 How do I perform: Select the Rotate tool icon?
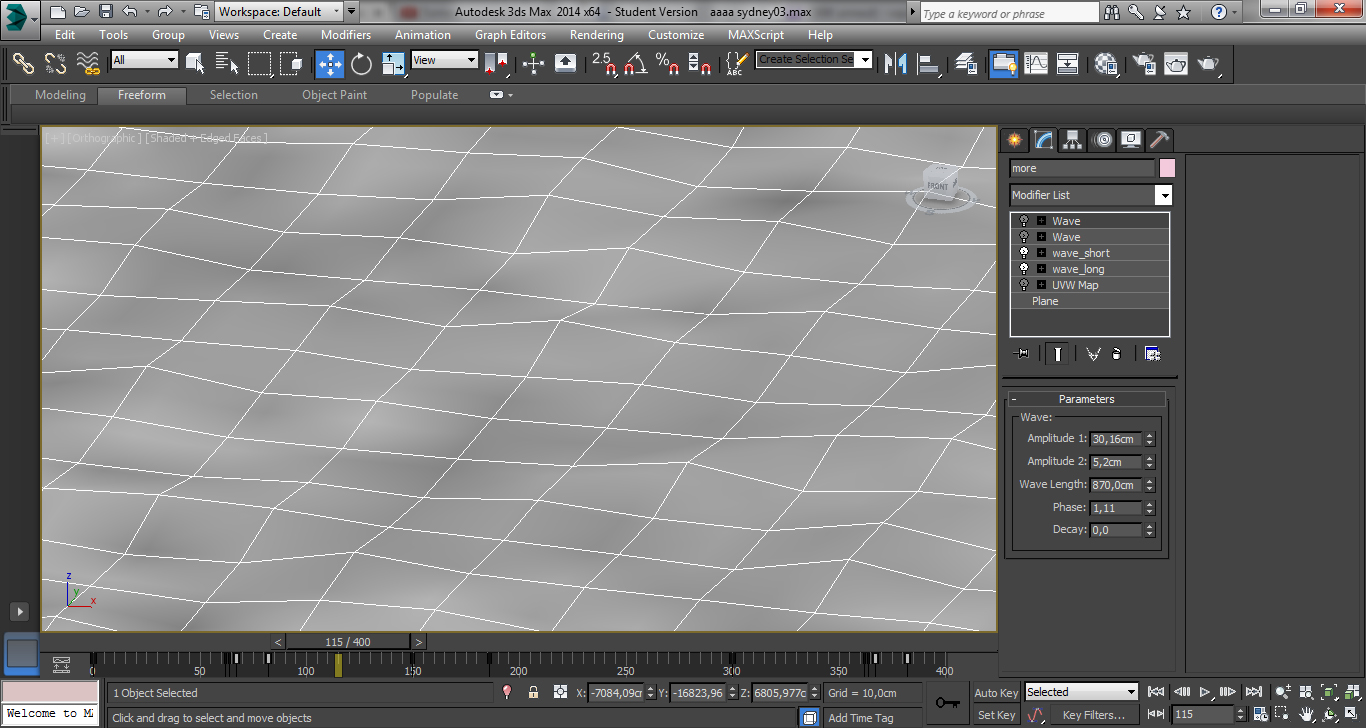tap(361, 64)
